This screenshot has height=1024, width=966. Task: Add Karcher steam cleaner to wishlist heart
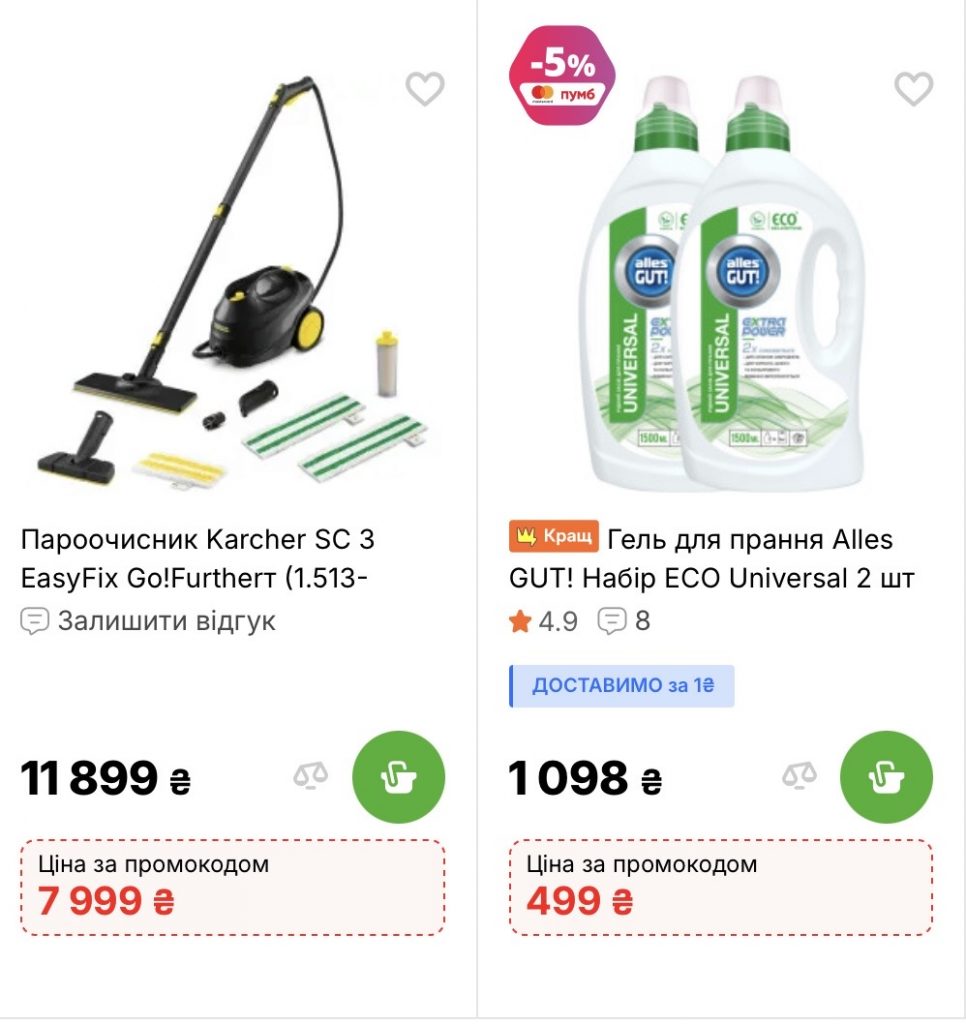pyautogui.click(x=425, y=88)
